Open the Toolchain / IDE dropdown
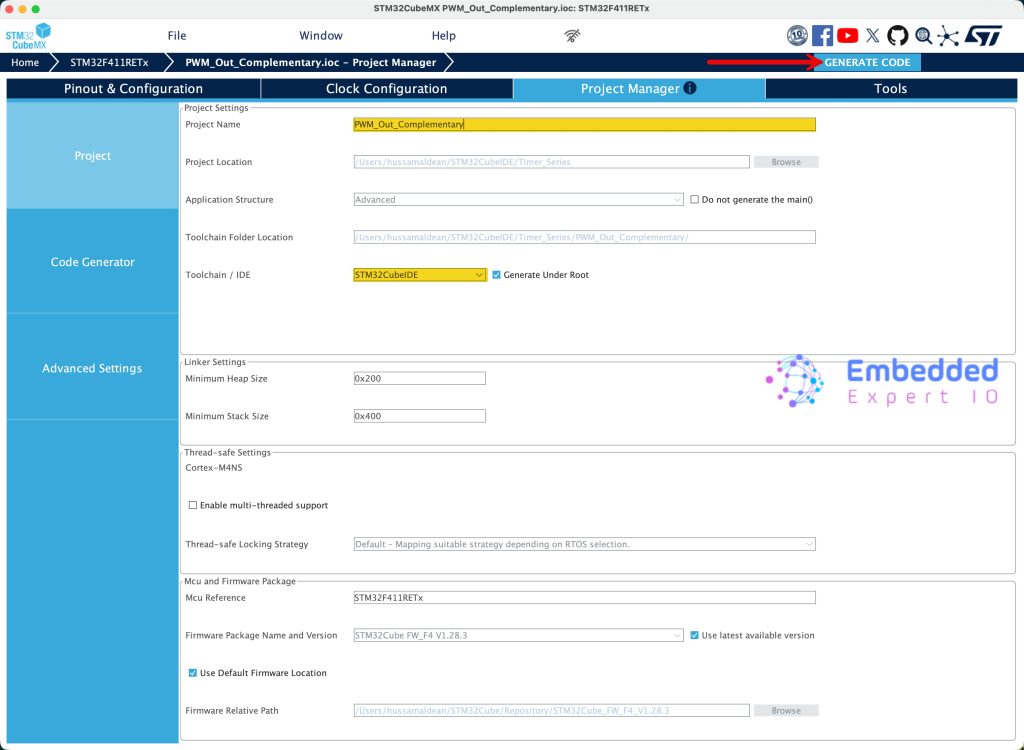This screenshot has width=1024, height=750. 419,275
